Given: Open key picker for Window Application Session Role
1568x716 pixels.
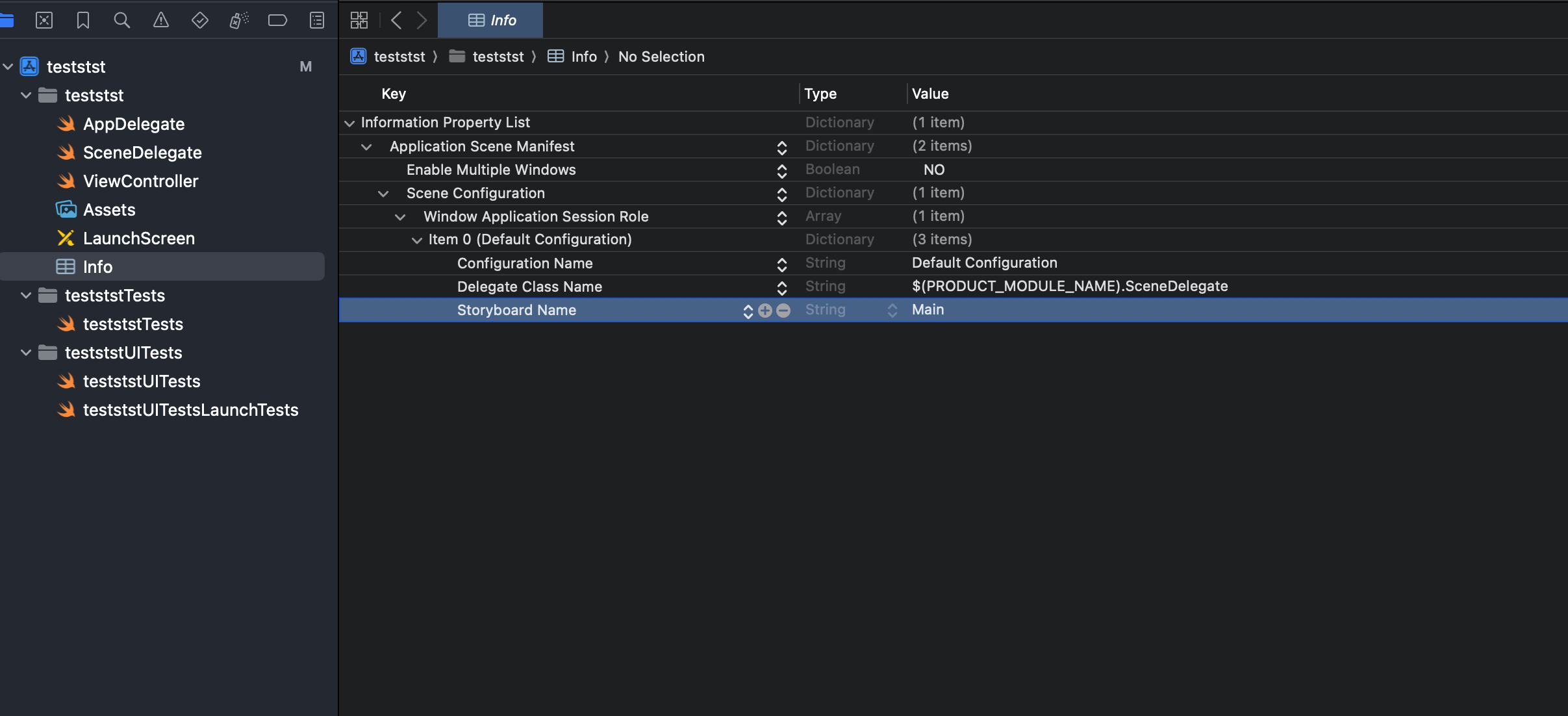Looking at the screenshot, I should pos(782,218).
